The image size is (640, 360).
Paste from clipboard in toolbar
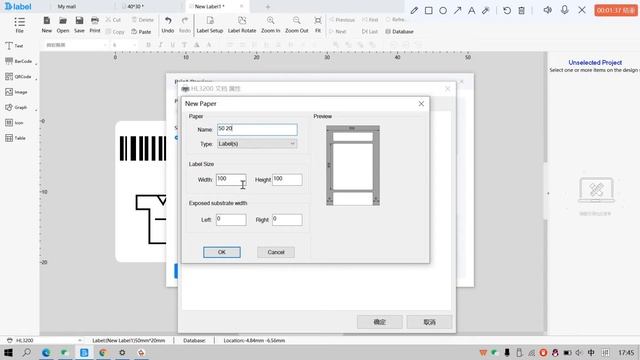(x=141, y=31)
